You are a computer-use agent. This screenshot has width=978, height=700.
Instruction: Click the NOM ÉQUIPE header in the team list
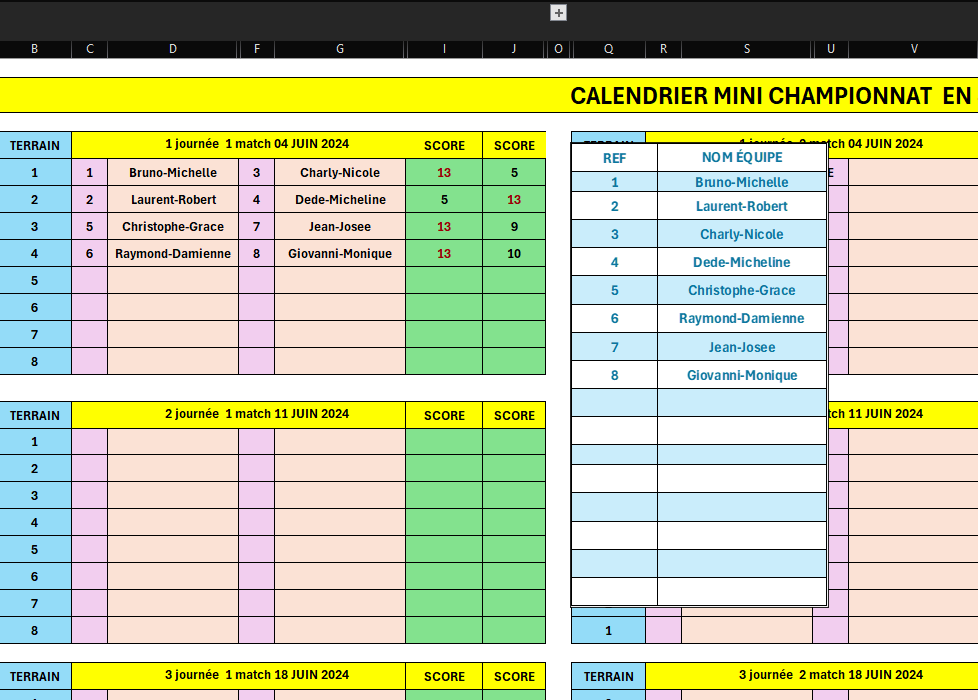(x=742, y=158)
